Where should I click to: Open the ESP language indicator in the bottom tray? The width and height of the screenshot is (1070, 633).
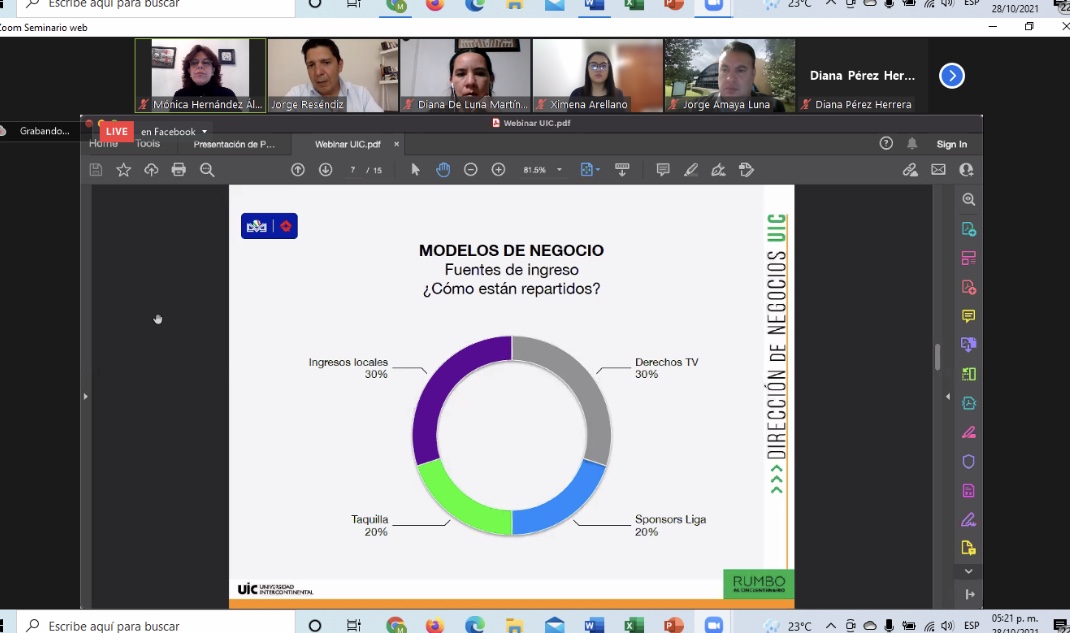[x=972, y=625]
